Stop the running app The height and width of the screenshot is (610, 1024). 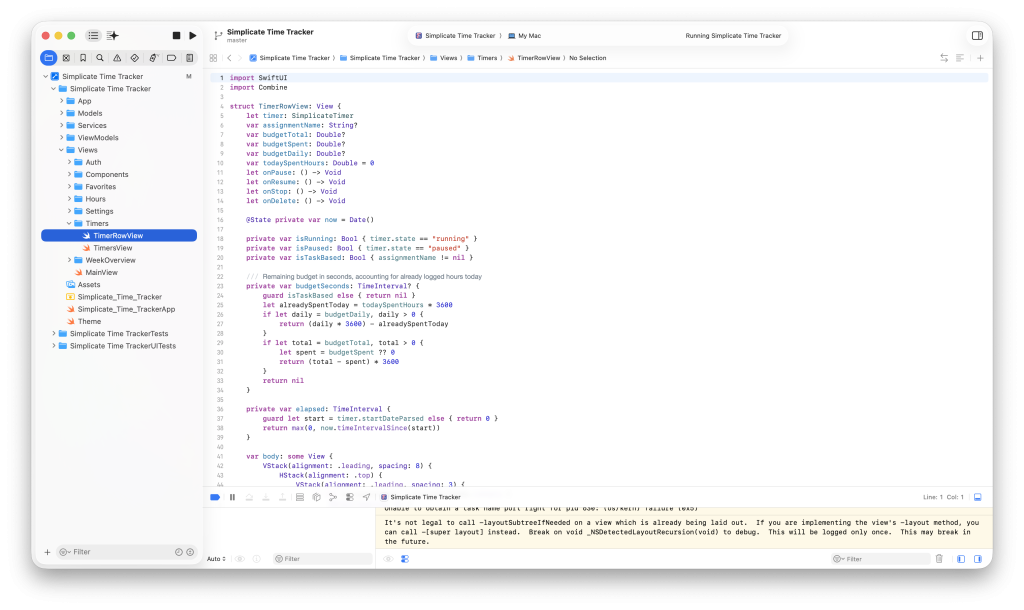[176, 35]
